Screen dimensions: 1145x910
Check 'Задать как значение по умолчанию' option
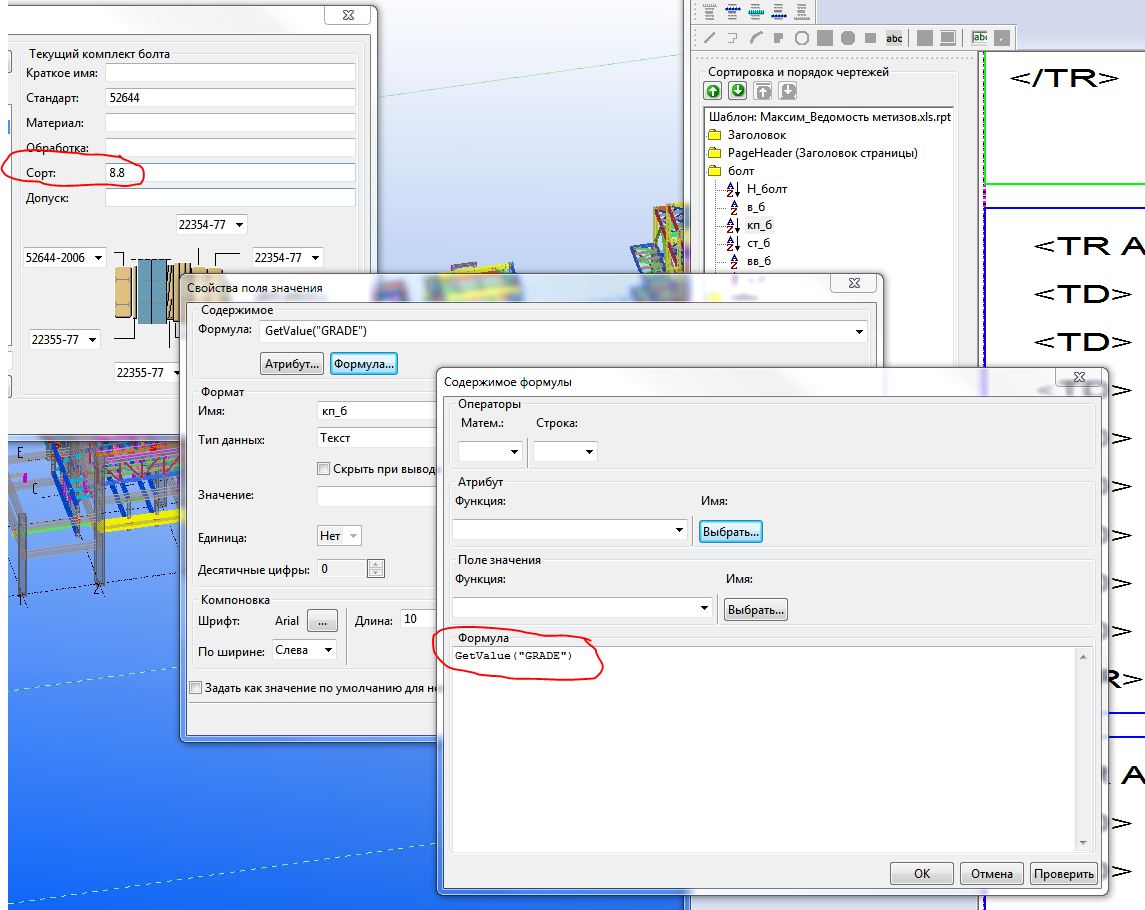pyautogui.click(x=196, y=688)
